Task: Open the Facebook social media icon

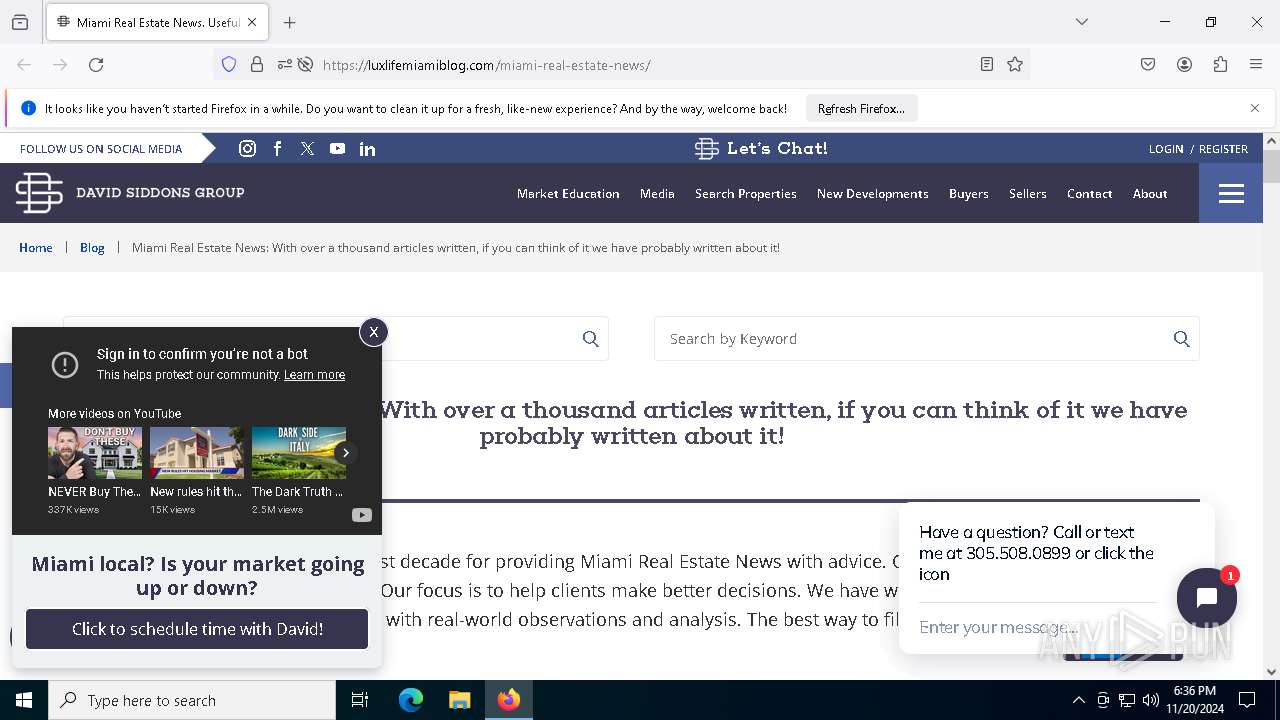Action: click(x=278, y=148)
